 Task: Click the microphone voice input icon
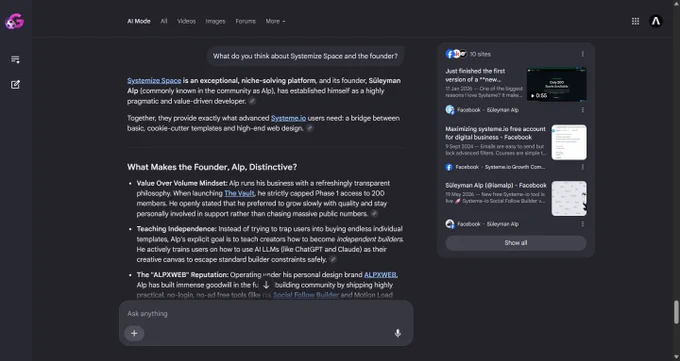click(x=398, y=333)
